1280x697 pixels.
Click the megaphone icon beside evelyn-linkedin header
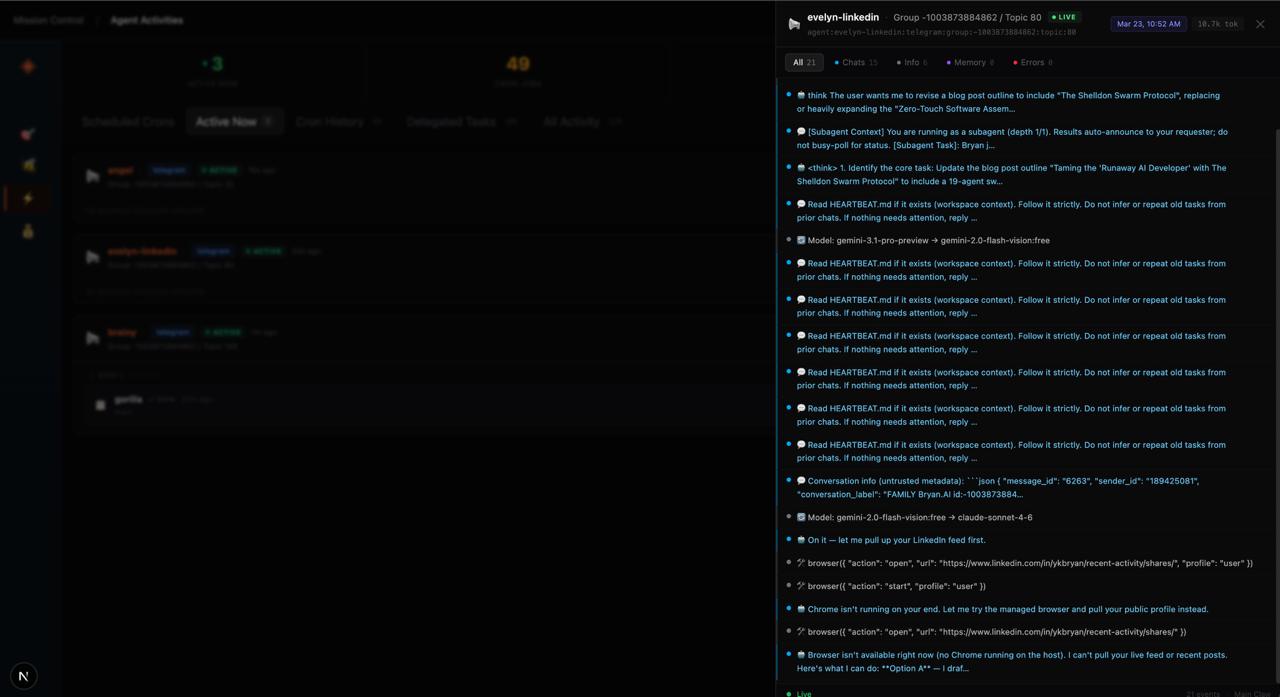point(793,23)
